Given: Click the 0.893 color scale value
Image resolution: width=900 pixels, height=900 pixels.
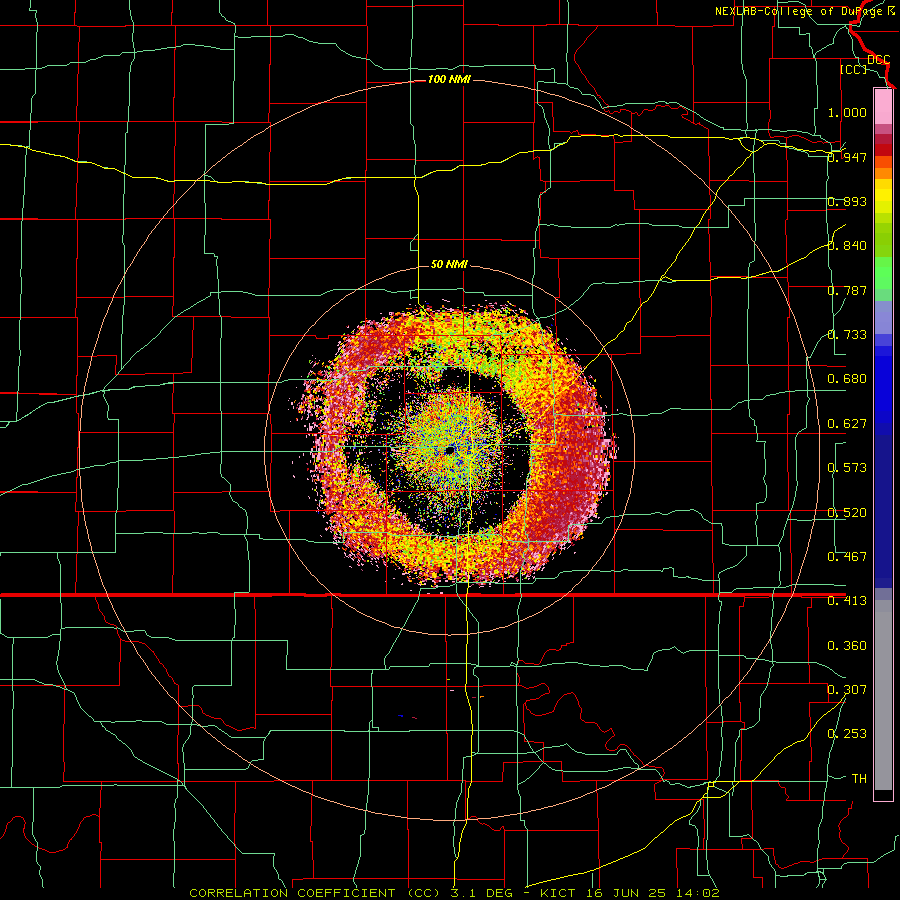Looking at the screenshot, I should pyautogui.click(x=847, y=201).
